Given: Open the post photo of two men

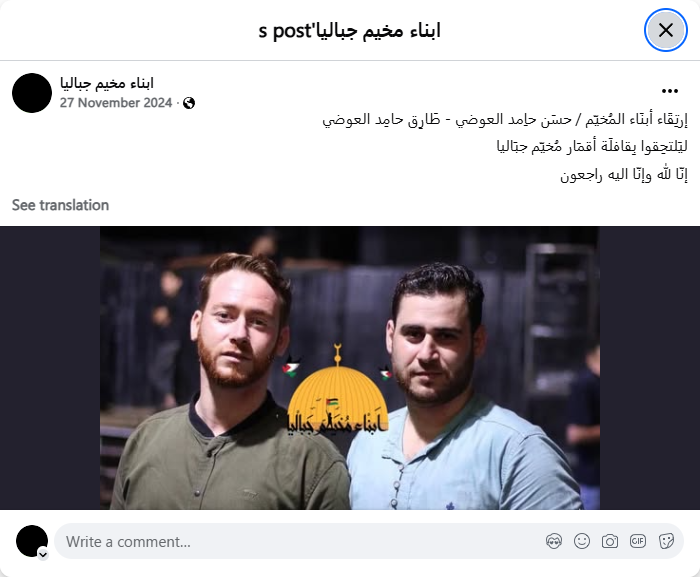Looking at the screenshot, I should point(350,368).
